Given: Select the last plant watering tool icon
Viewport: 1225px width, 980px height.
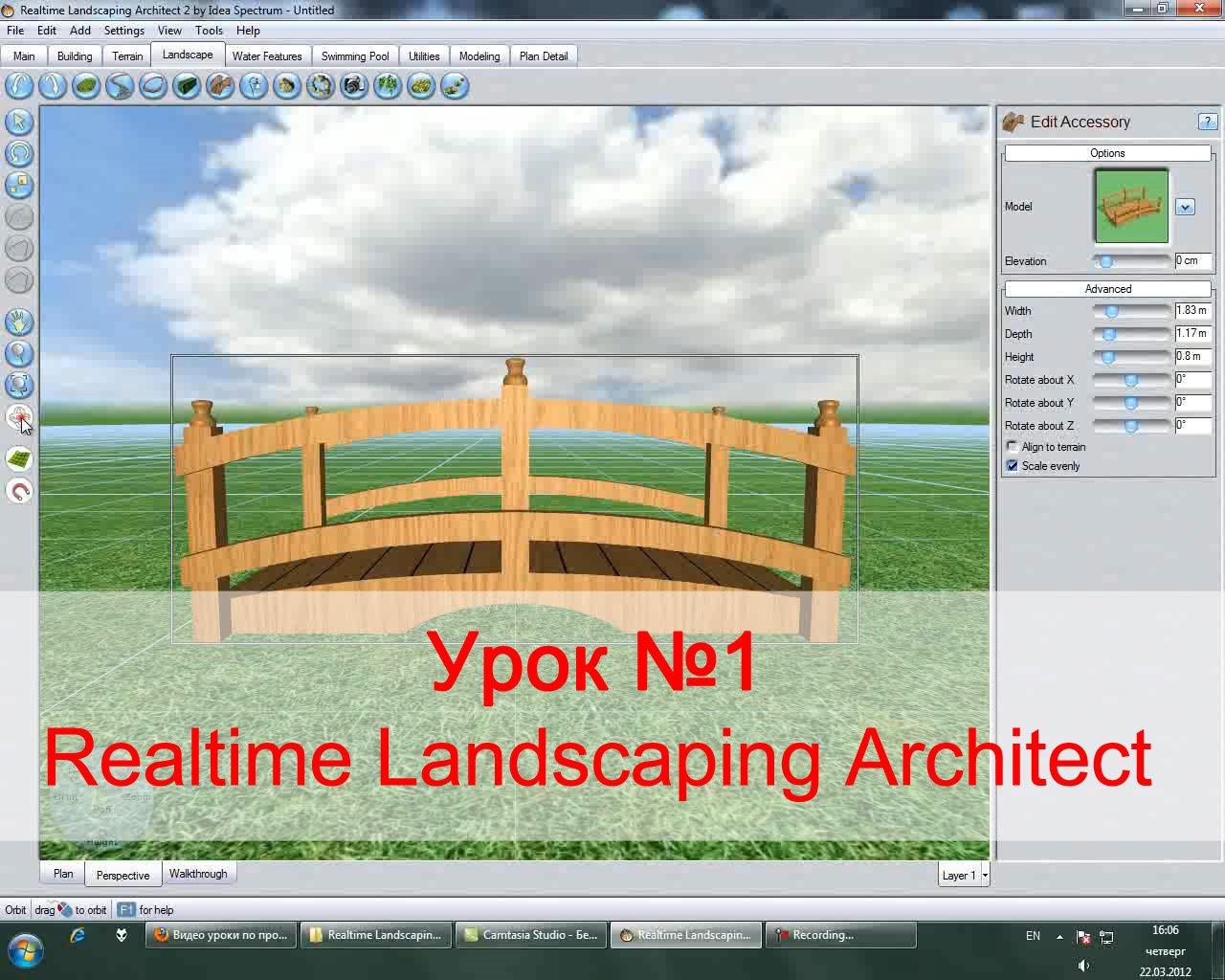Looking at the screenshot, I should coord(455,86).
